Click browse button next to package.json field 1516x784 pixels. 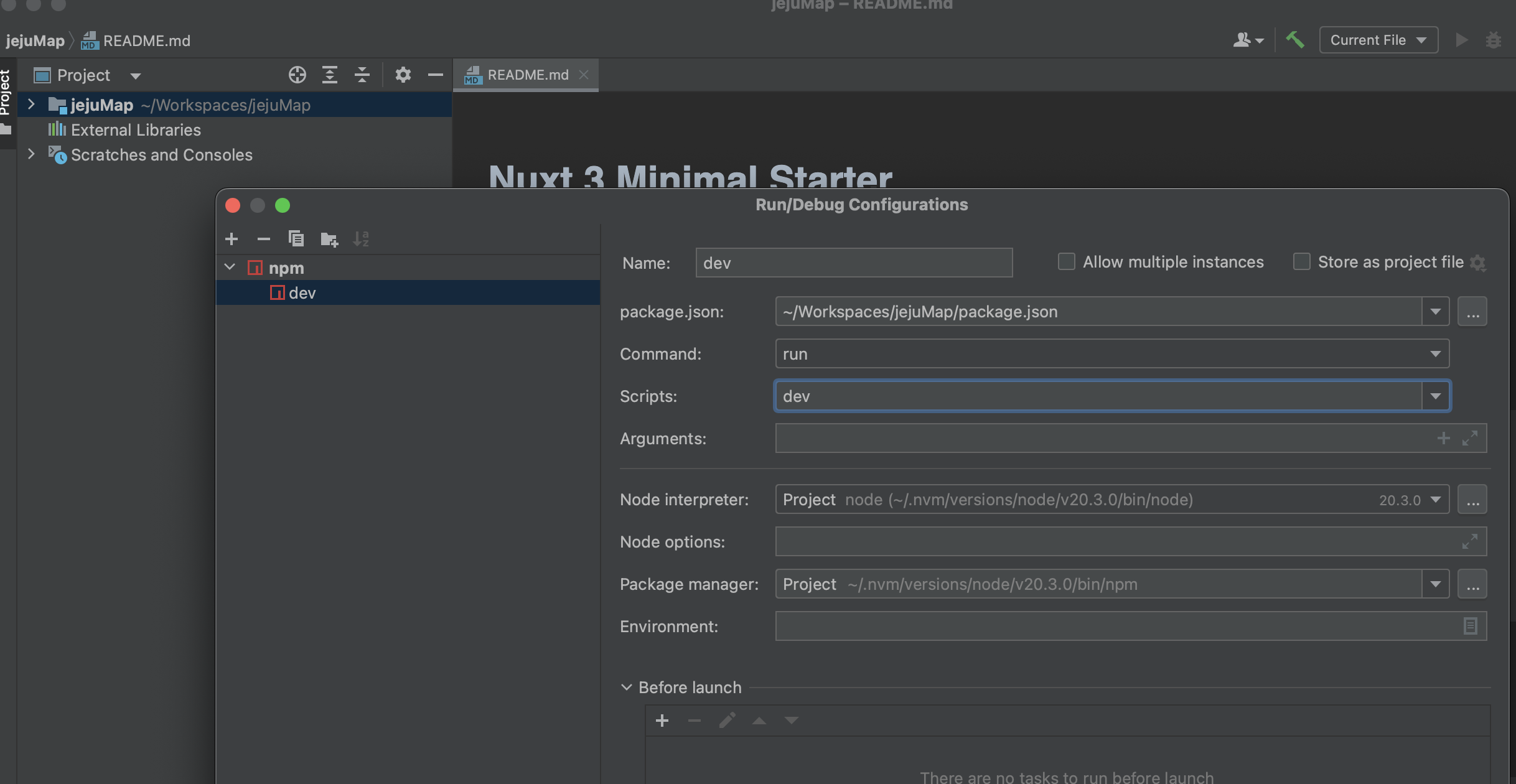[x=1472, y=312]
